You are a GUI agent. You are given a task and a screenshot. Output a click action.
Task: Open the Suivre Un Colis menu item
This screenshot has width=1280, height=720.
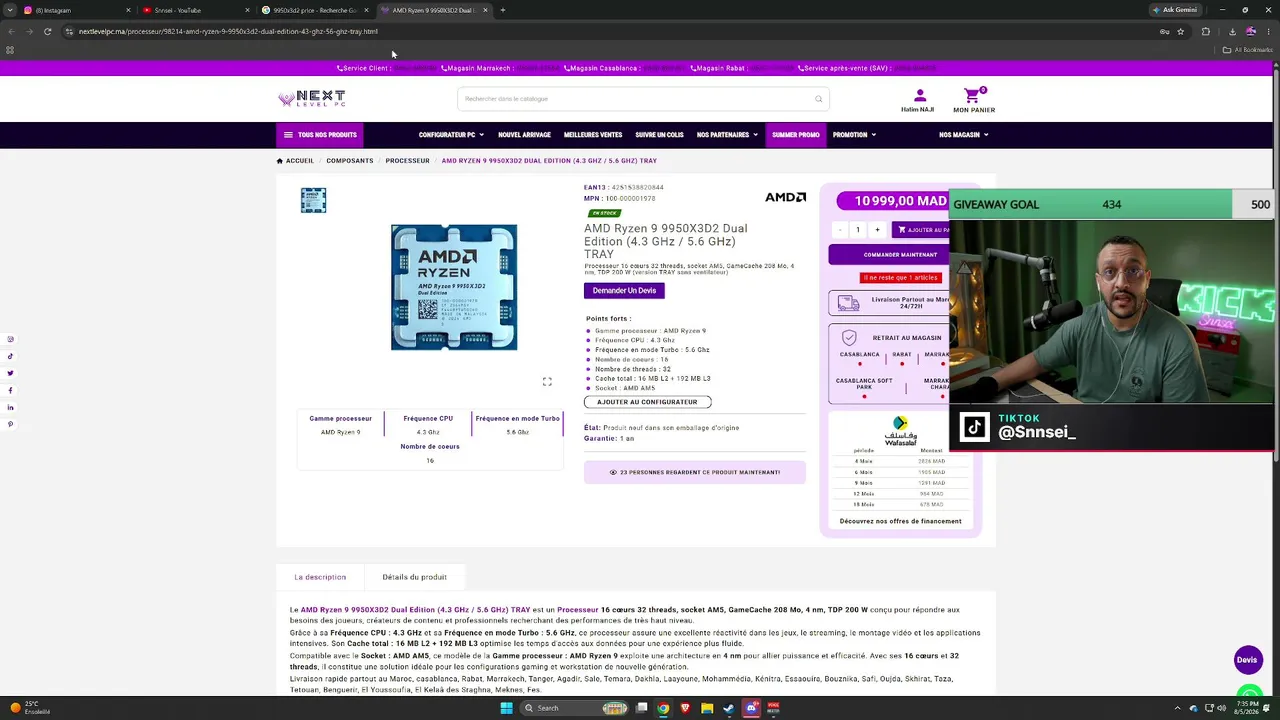659,135
